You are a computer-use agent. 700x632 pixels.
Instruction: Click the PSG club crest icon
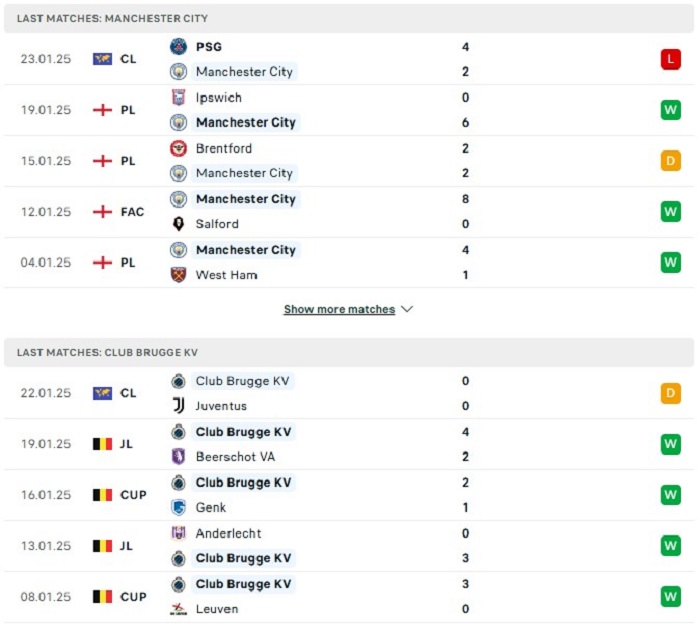tap(178, 46)
